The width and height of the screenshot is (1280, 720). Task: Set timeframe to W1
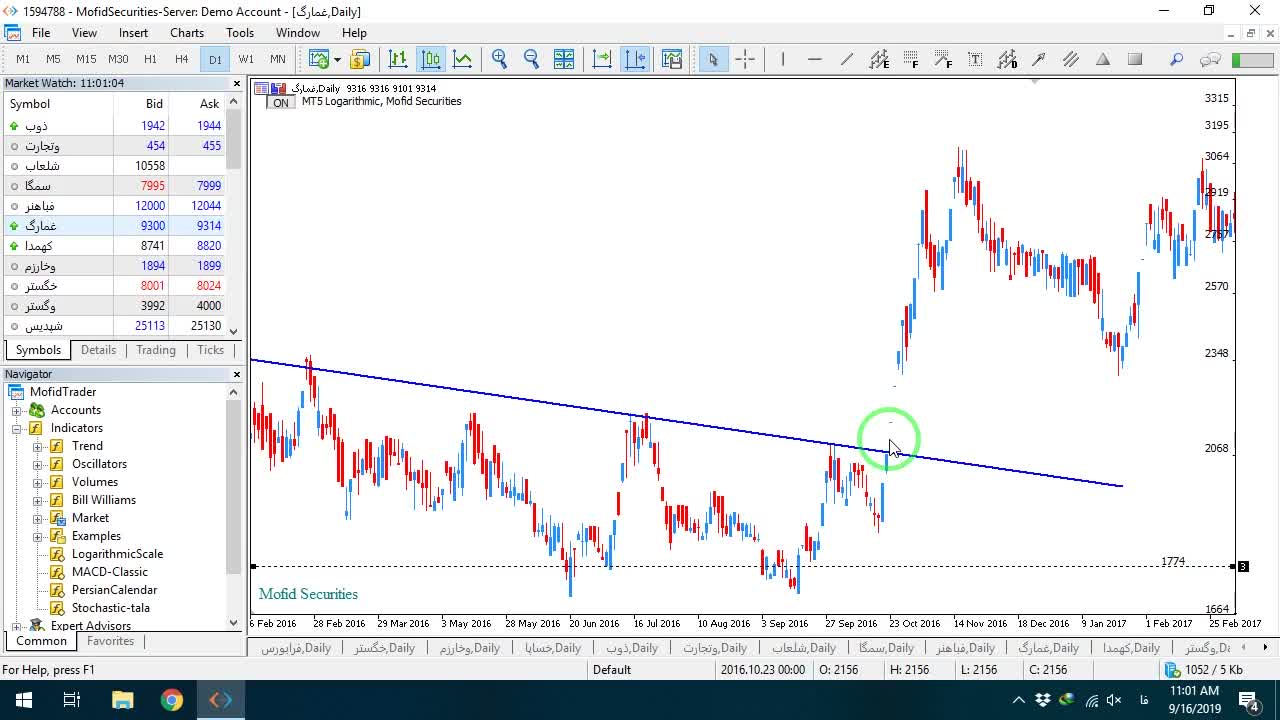click(x=246, y=59)
